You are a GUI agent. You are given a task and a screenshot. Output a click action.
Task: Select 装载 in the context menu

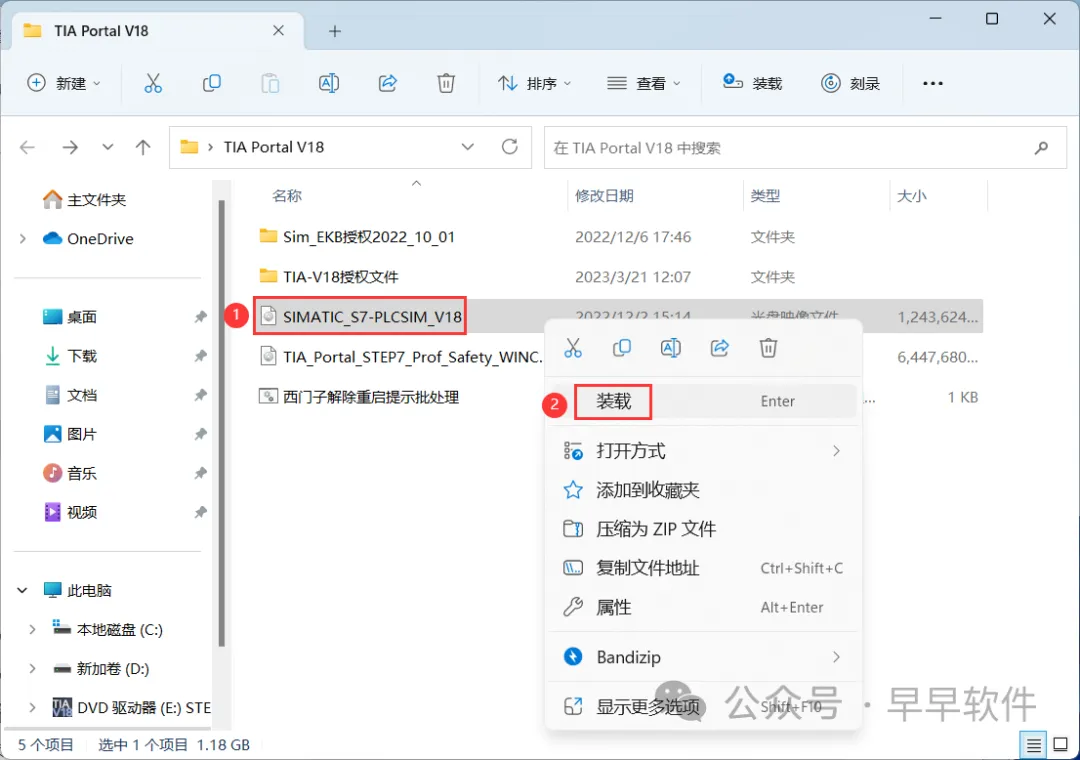click(703, 401)
